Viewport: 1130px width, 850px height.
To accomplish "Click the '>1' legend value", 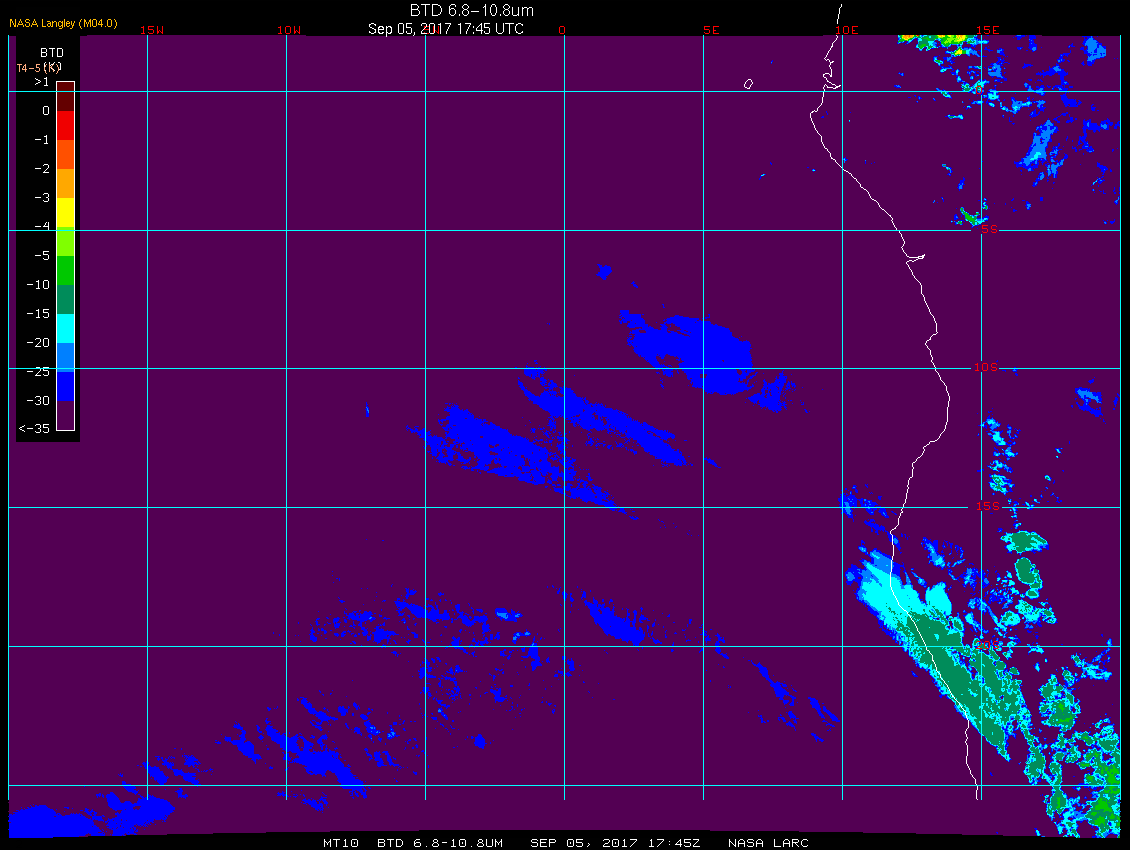I will (x=42, y=82).
